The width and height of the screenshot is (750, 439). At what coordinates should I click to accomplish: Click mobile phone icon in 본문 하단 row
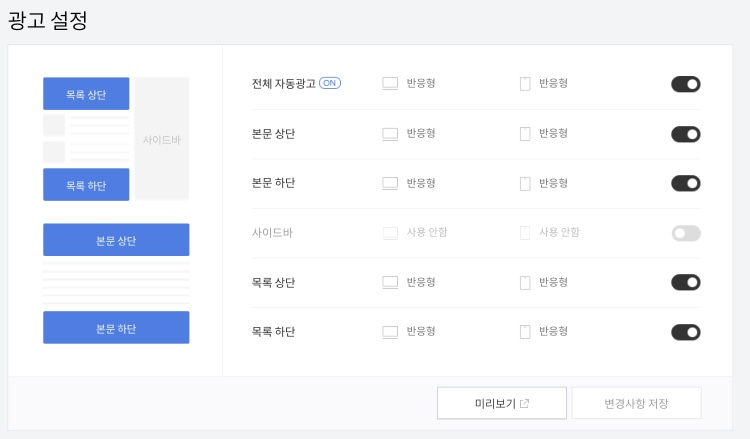tap(525, 184)
